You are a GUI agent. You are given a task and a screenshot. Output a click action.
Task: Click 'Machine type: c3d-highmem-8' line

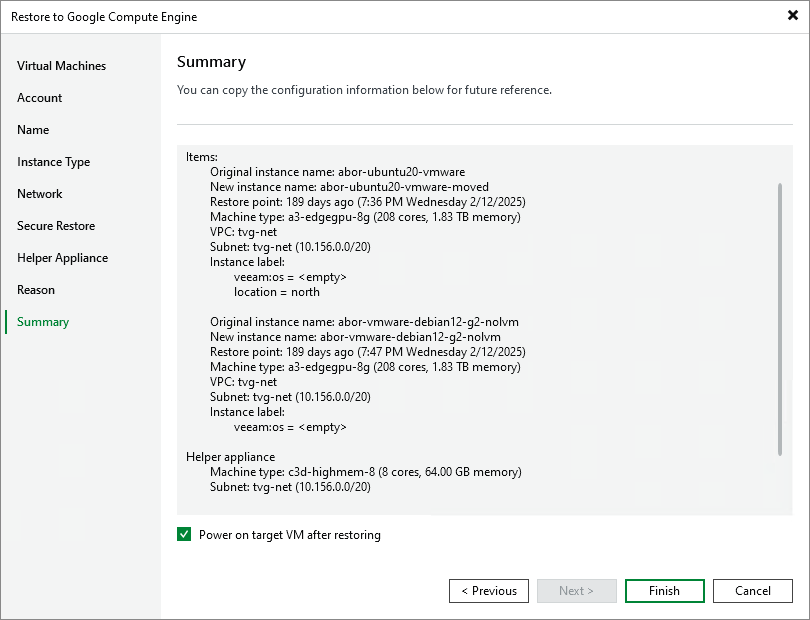click(366, 472)
